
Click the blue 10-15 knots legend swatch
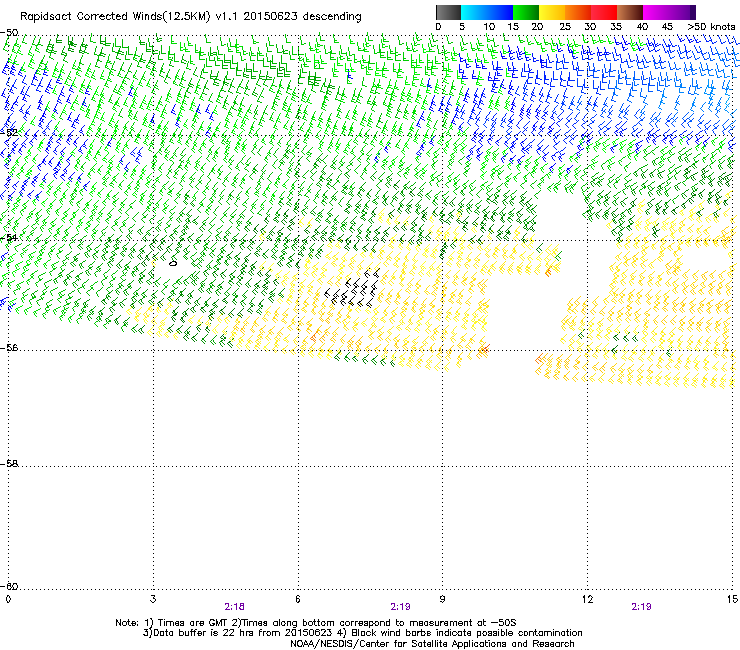(500, 12)
